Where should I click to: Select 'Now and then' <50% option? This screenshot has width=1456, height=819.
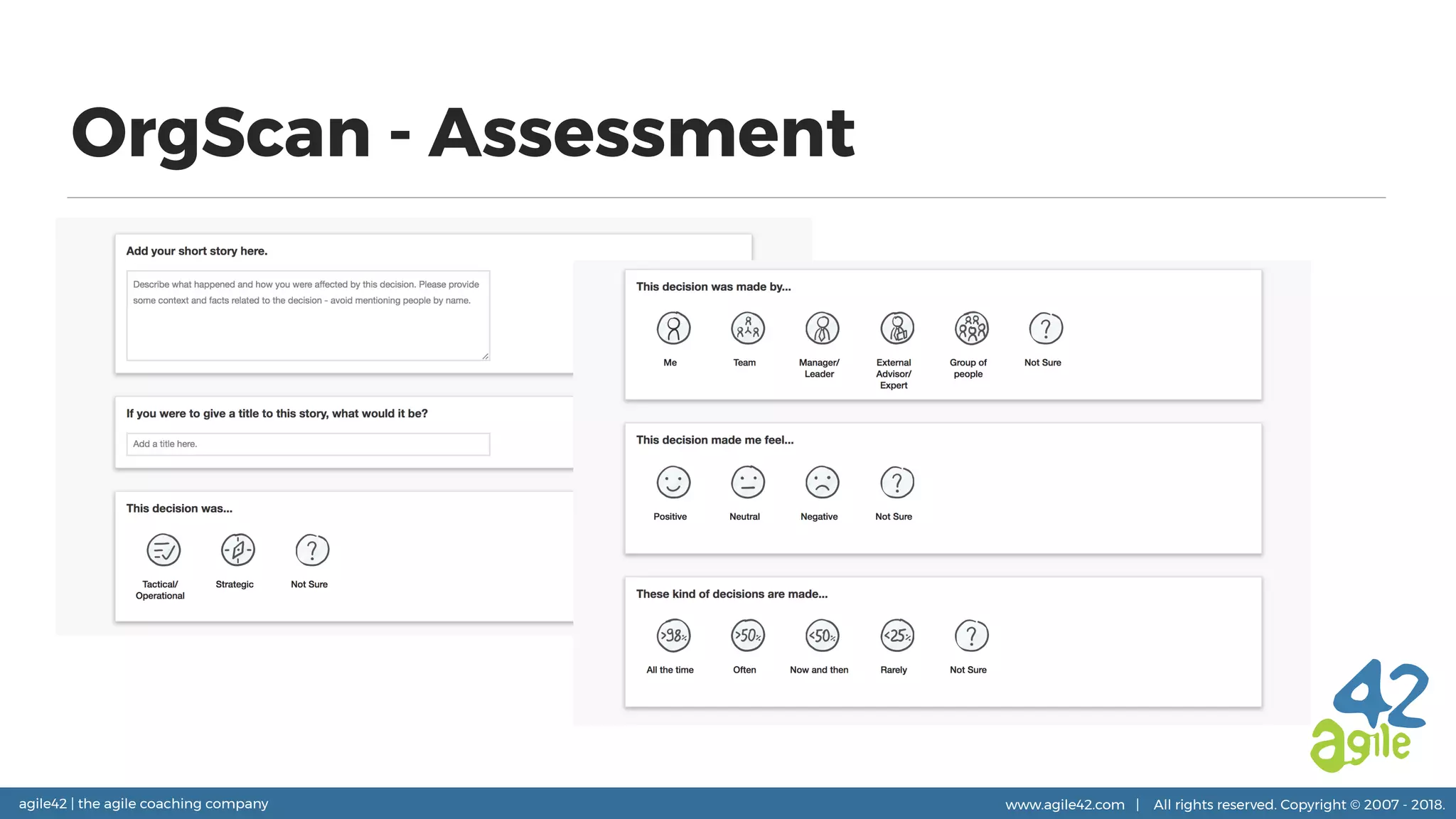click(x=822, y=636)
